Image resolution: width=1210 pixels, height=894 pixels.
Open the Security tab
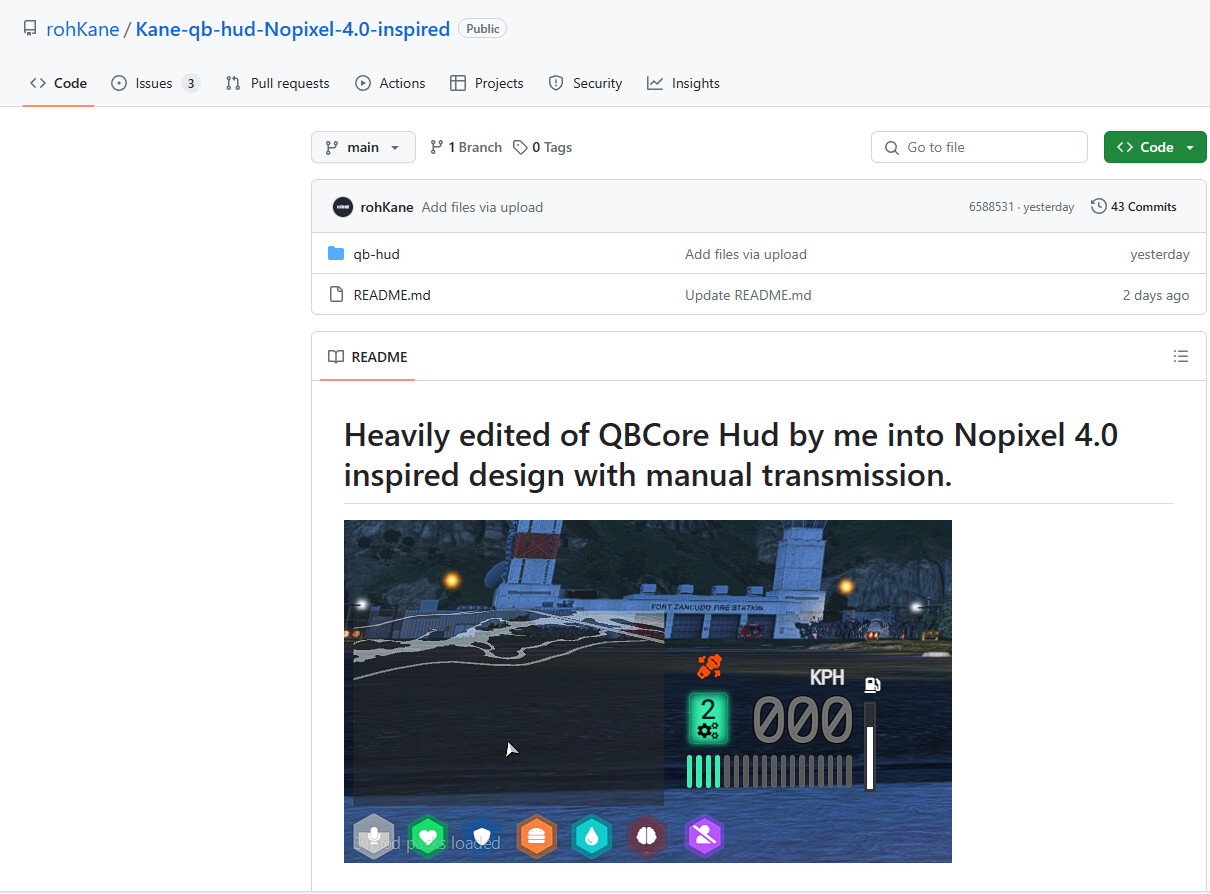click(585, 83)
